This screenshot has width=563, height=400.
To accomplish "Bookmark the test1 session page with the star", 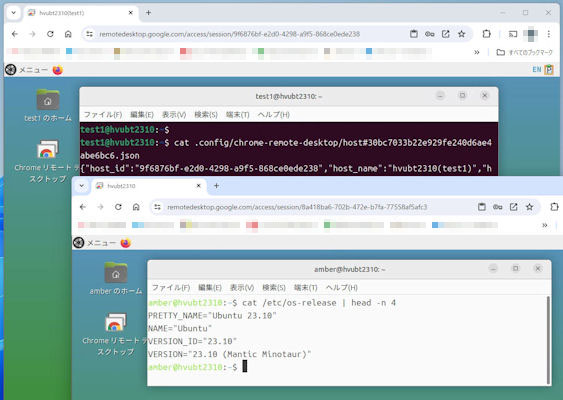I will [462, 34].
